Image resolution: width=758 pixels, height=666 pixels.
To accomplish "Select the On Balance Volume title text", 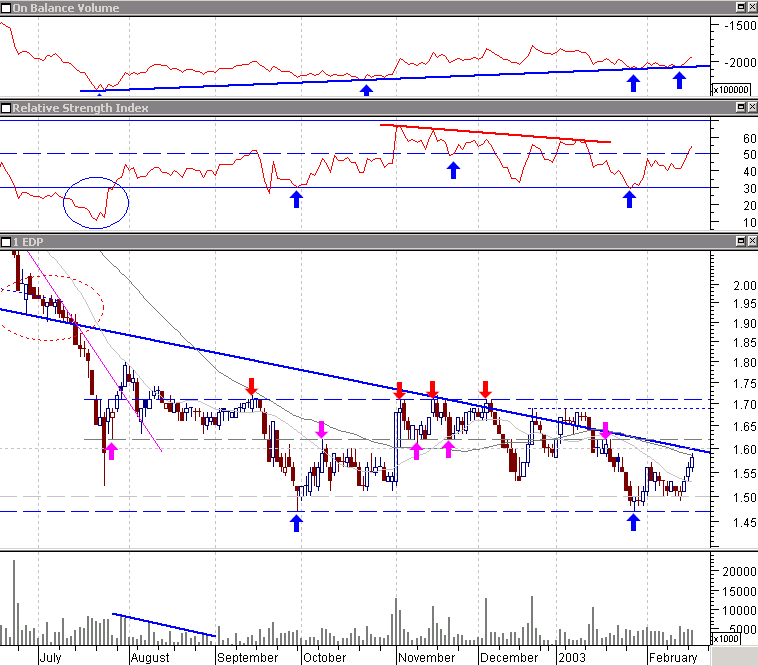I will click(66, 8).
